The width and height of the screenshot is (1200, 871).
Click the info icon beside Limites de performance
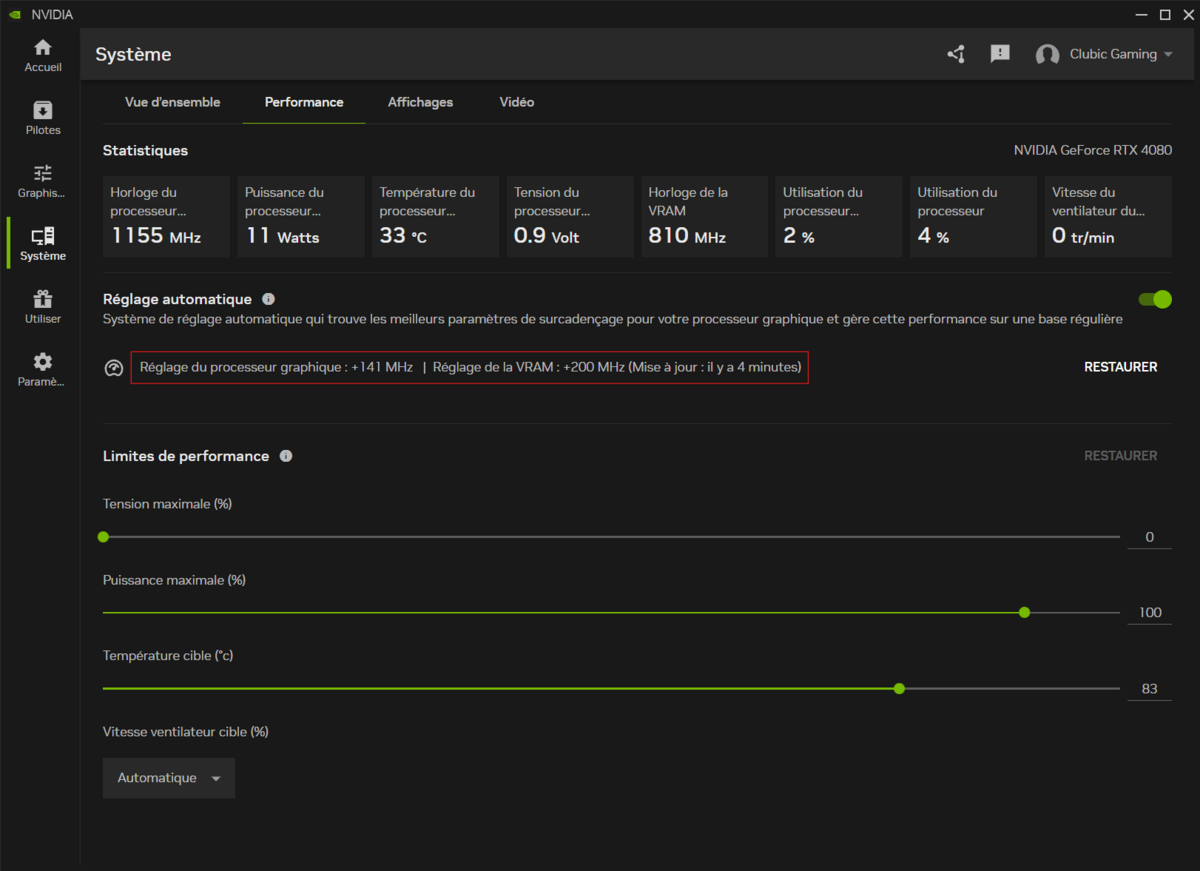pos(286,456)
